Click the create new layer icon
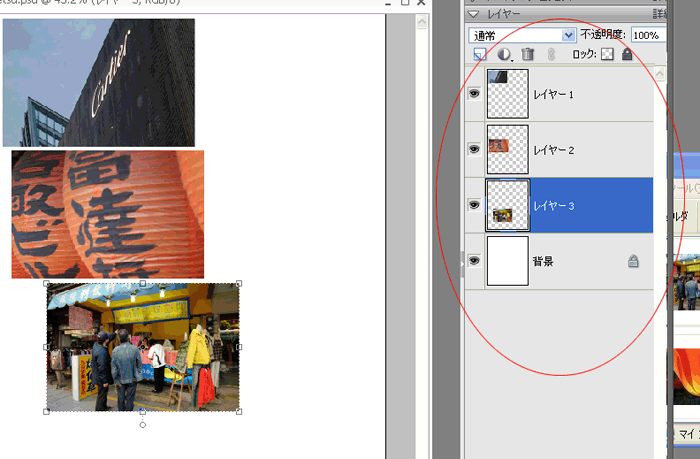 (480, 54)
